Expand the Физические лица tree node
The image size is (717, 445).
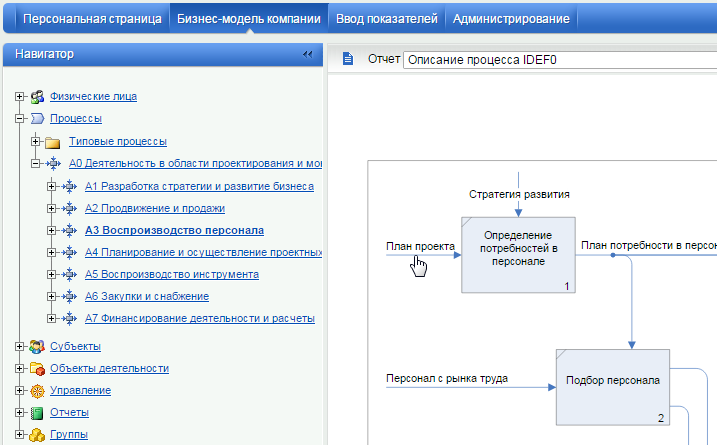pos(19,97)
